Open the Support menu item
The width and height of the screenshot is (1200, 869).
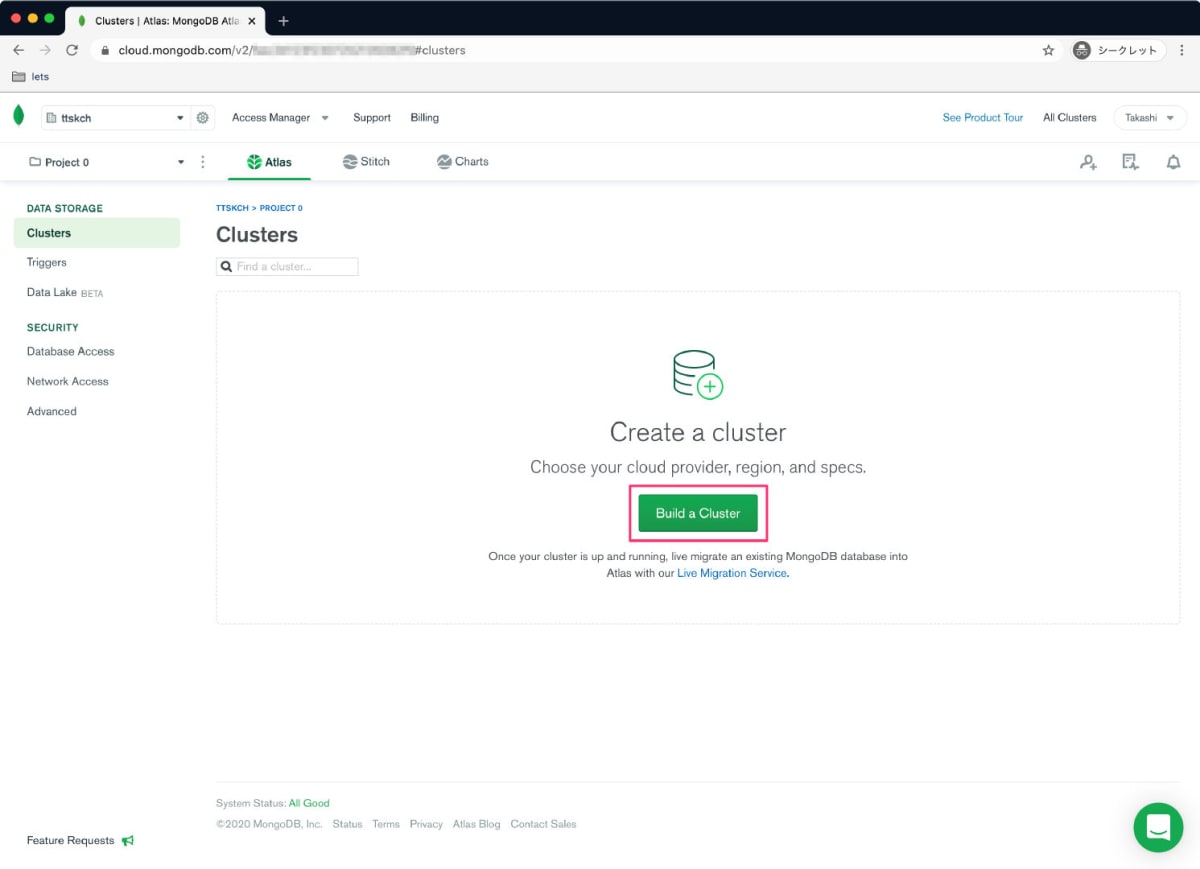[x=372, y=118]
